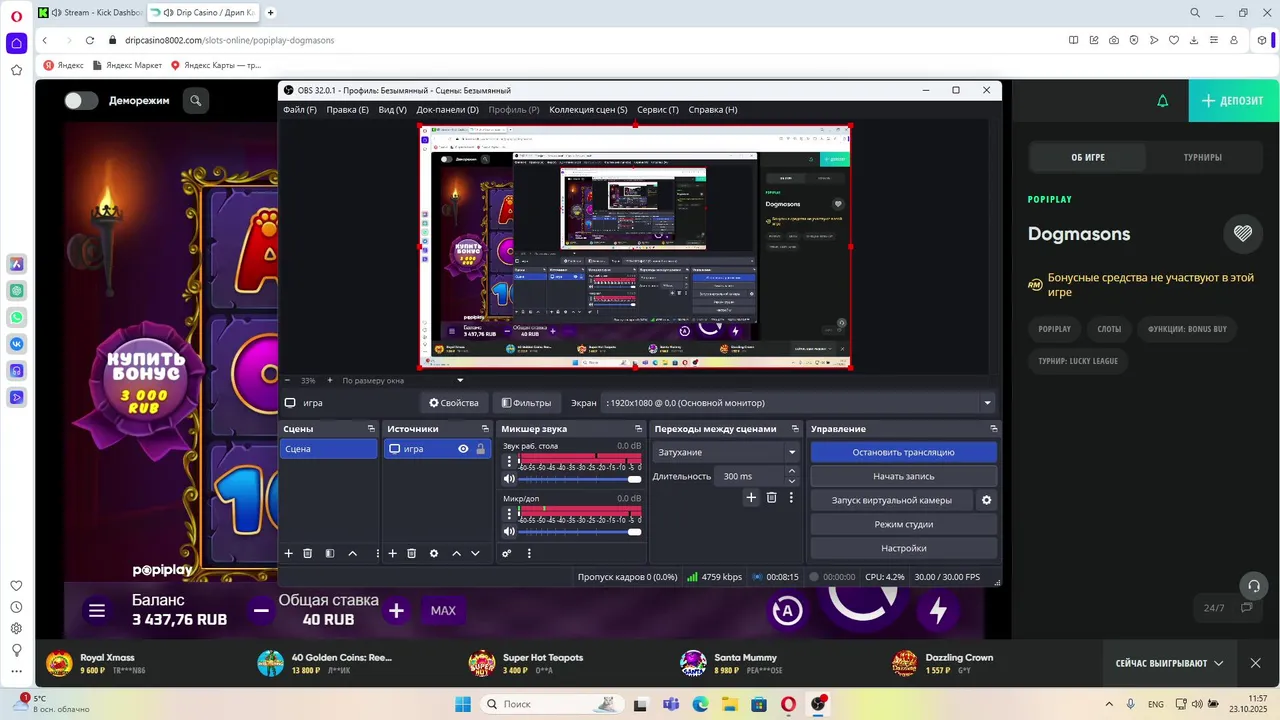Adjust Микр/доп volume slider
The image size is (1280, 720).
[580, 531]
